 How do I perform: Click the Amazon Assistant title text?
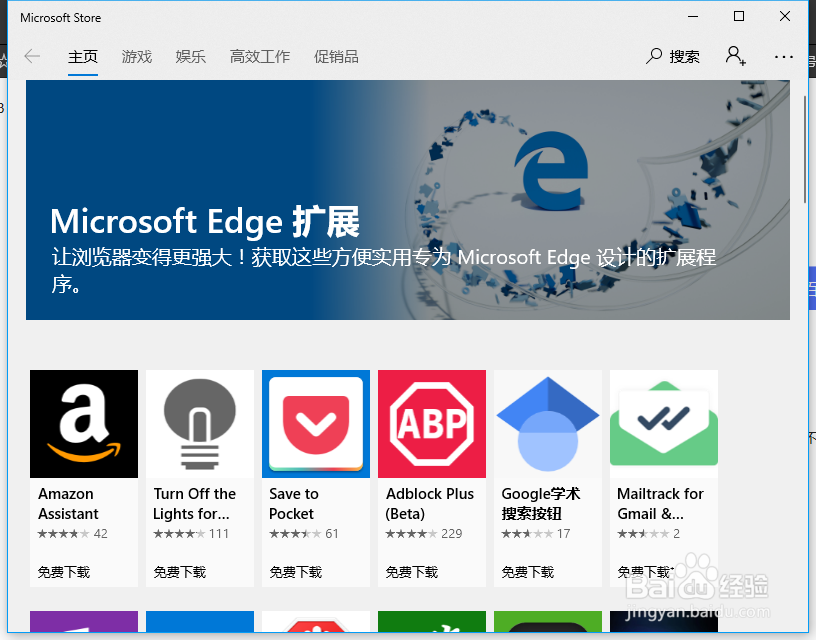[x=68, y=504]
